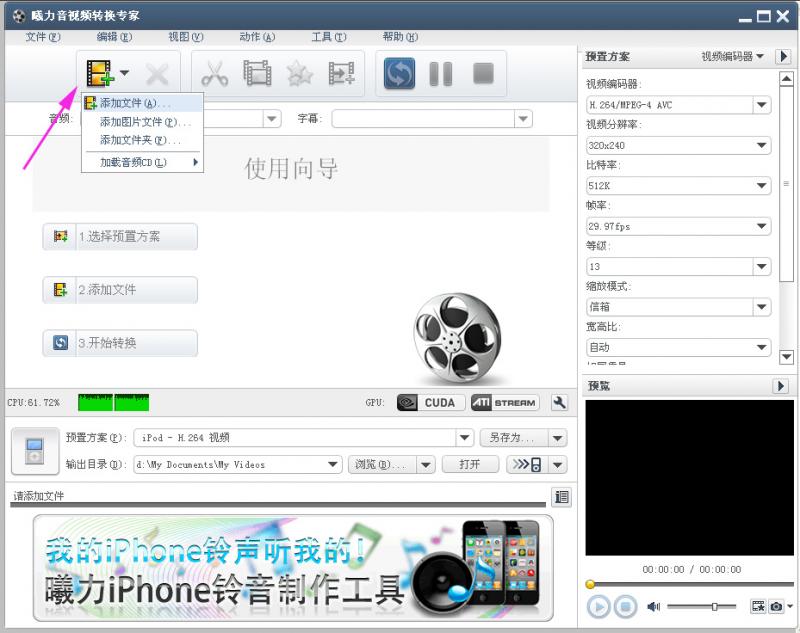Expand 512K bitrate dropdown
The image size is (800, 633).
point(761,186)
